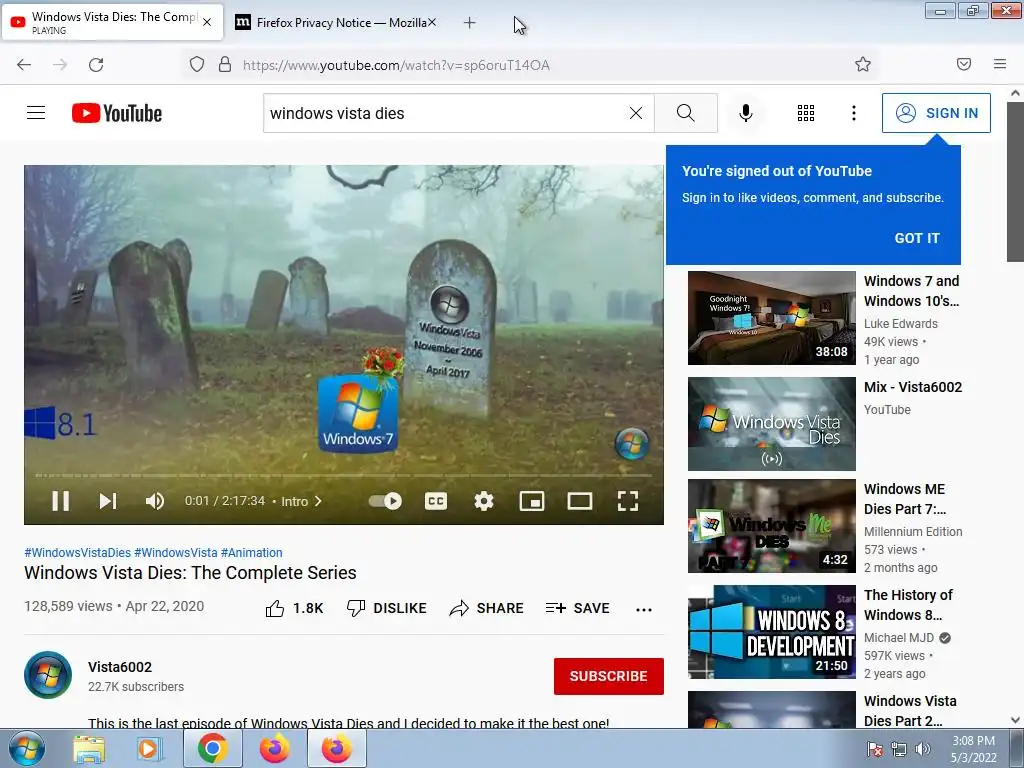Open system volume tray icon

[922, 749]
